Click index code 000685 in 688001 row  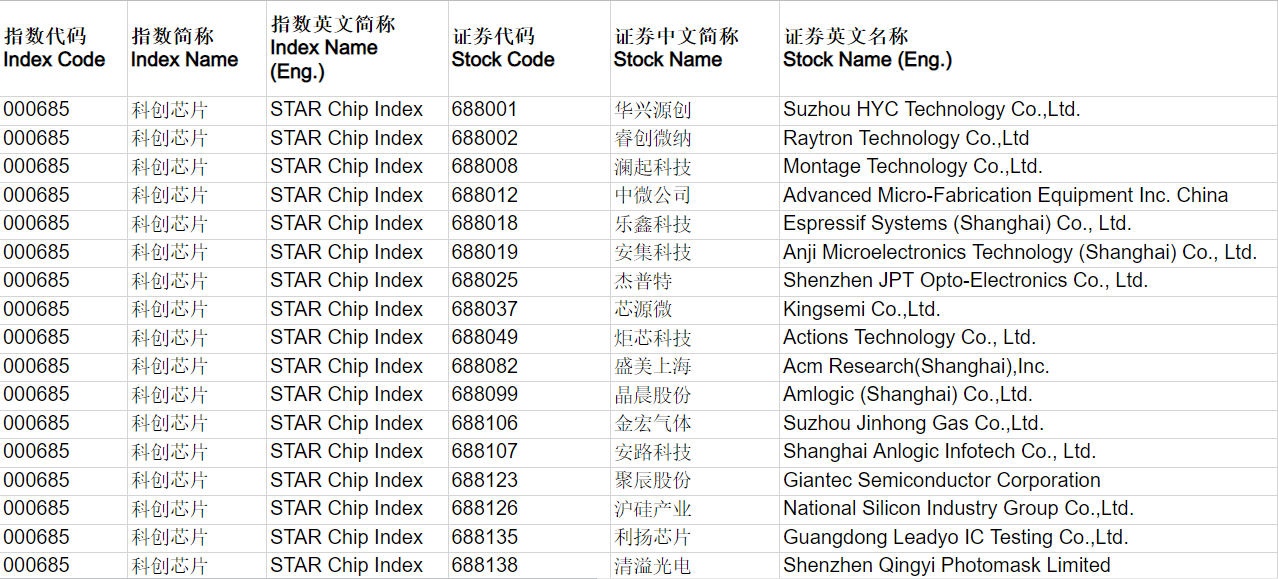pyautogui.click(x=37, y=110)
